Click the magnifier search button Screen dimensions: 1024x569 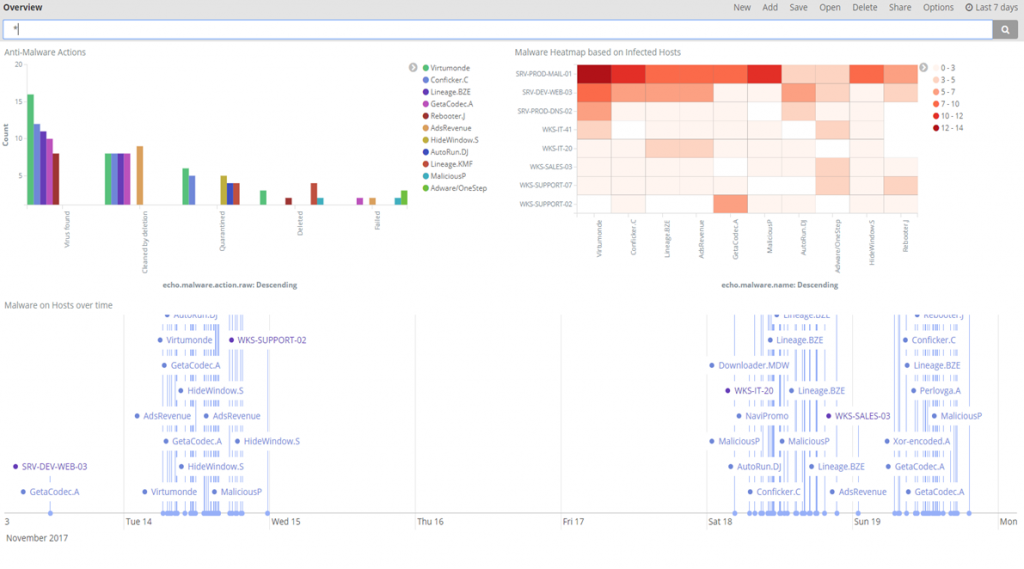point(1006,30)
